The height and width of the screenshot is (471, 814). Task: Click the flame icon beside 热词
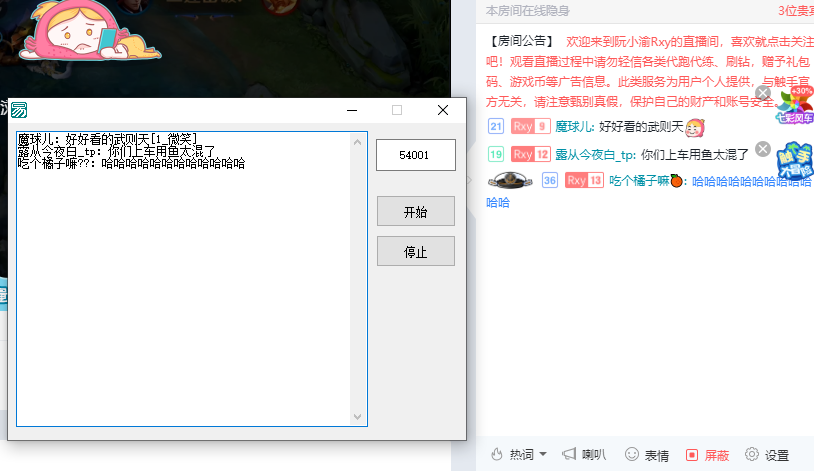[497, 454]
